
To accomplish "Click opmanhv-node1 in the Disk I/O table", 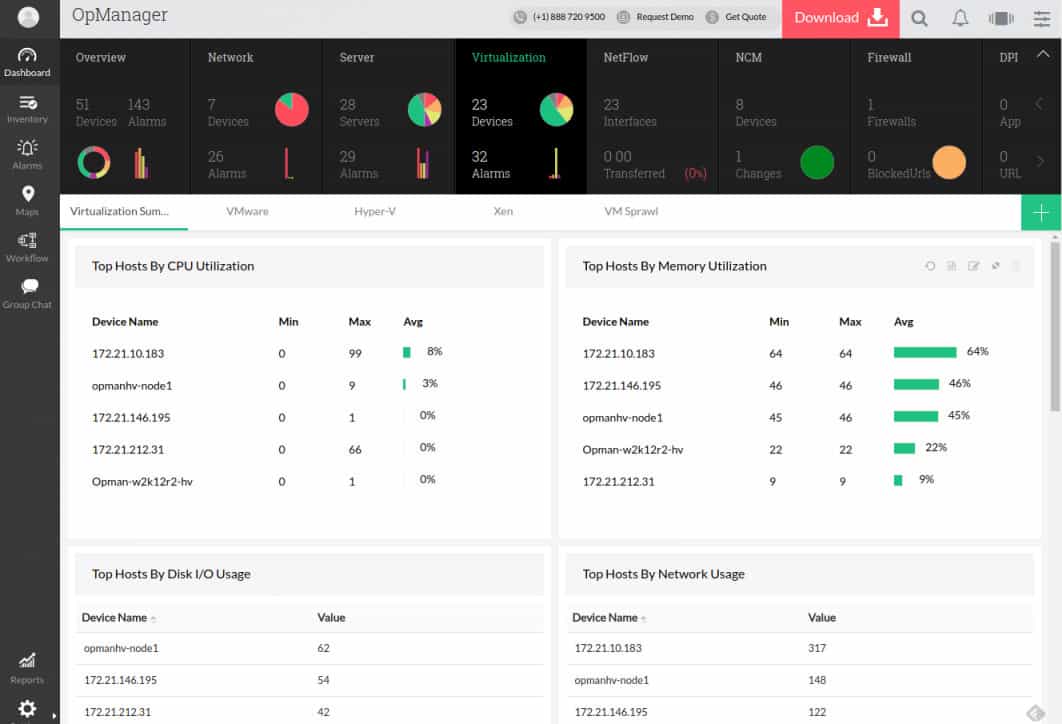I will [x=121, y=648].
